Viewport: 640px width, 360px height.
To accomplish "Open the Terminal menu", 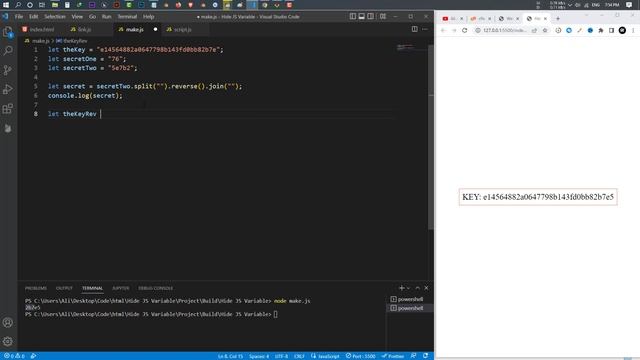I will (127, 17).
